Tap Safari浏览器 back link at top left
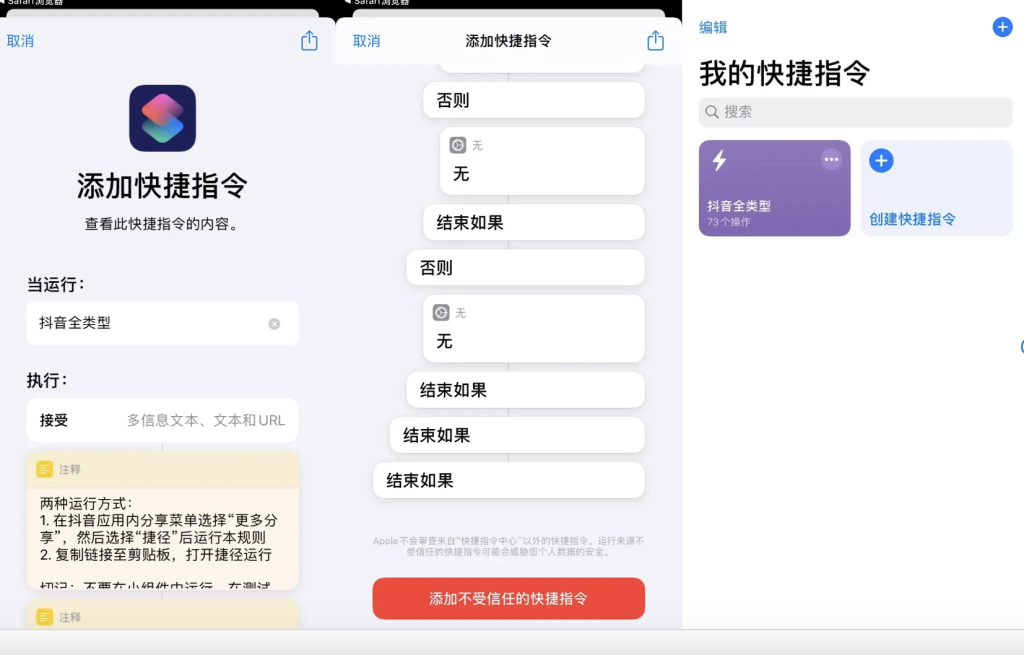Screen dimensions: 1024x655 coord(33,3)
